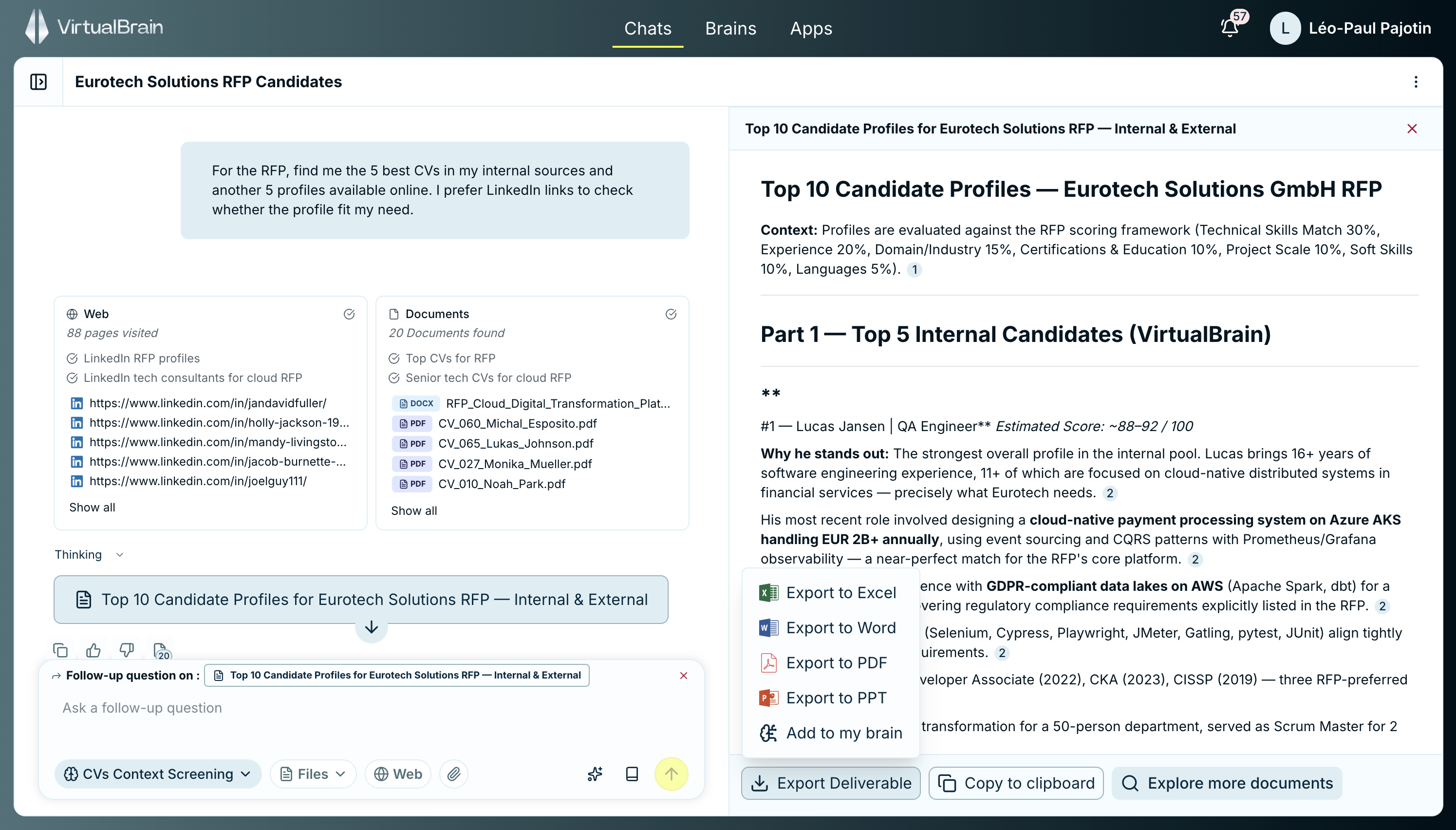
Task: Open CV_027_Monika_Mueller.pdf
Action: (x=492, y=464)
